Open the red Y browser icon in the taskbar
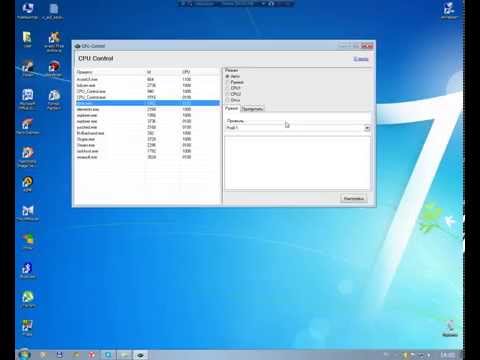 (91, 355)
